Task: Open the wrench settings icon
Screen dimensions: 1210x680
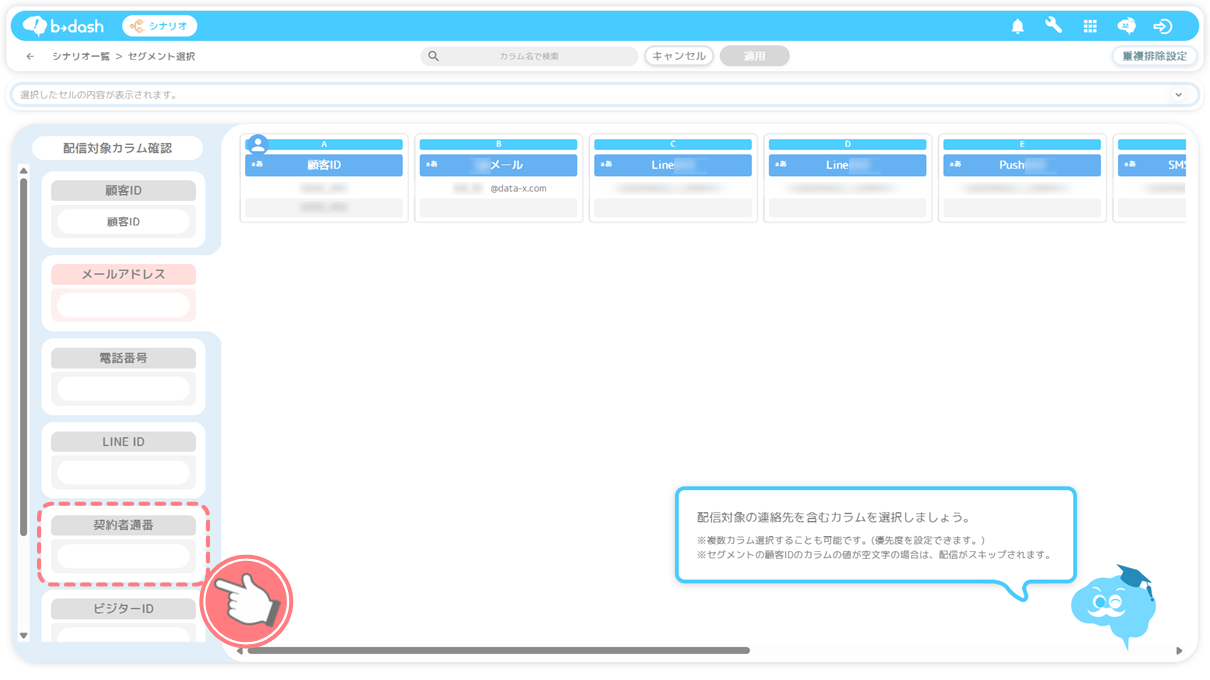Action: (x=1053, y=26)
